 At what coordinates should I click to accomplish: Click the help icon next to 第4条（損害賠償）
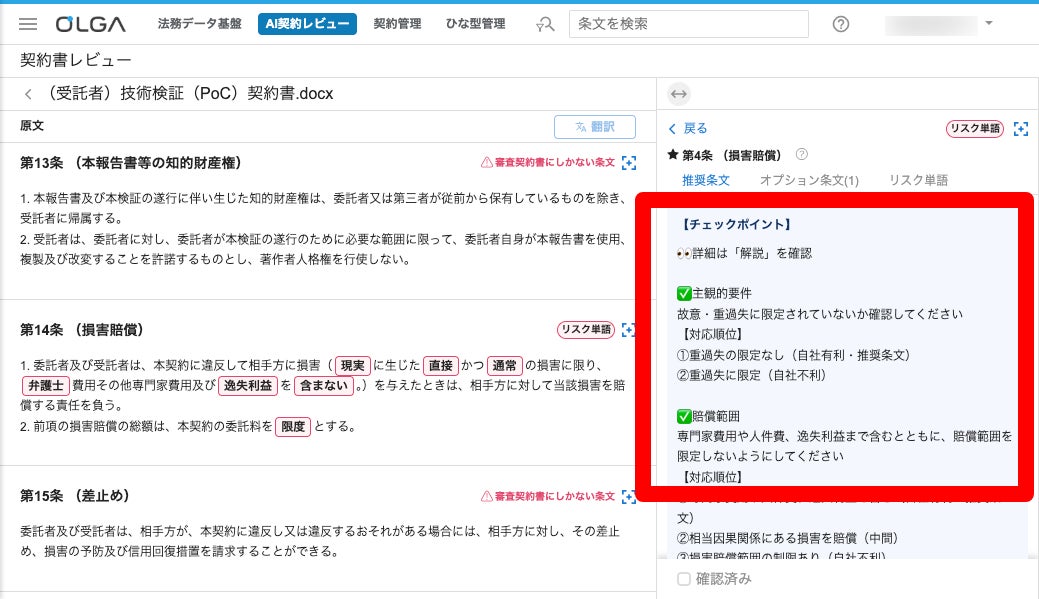point(801,155)
